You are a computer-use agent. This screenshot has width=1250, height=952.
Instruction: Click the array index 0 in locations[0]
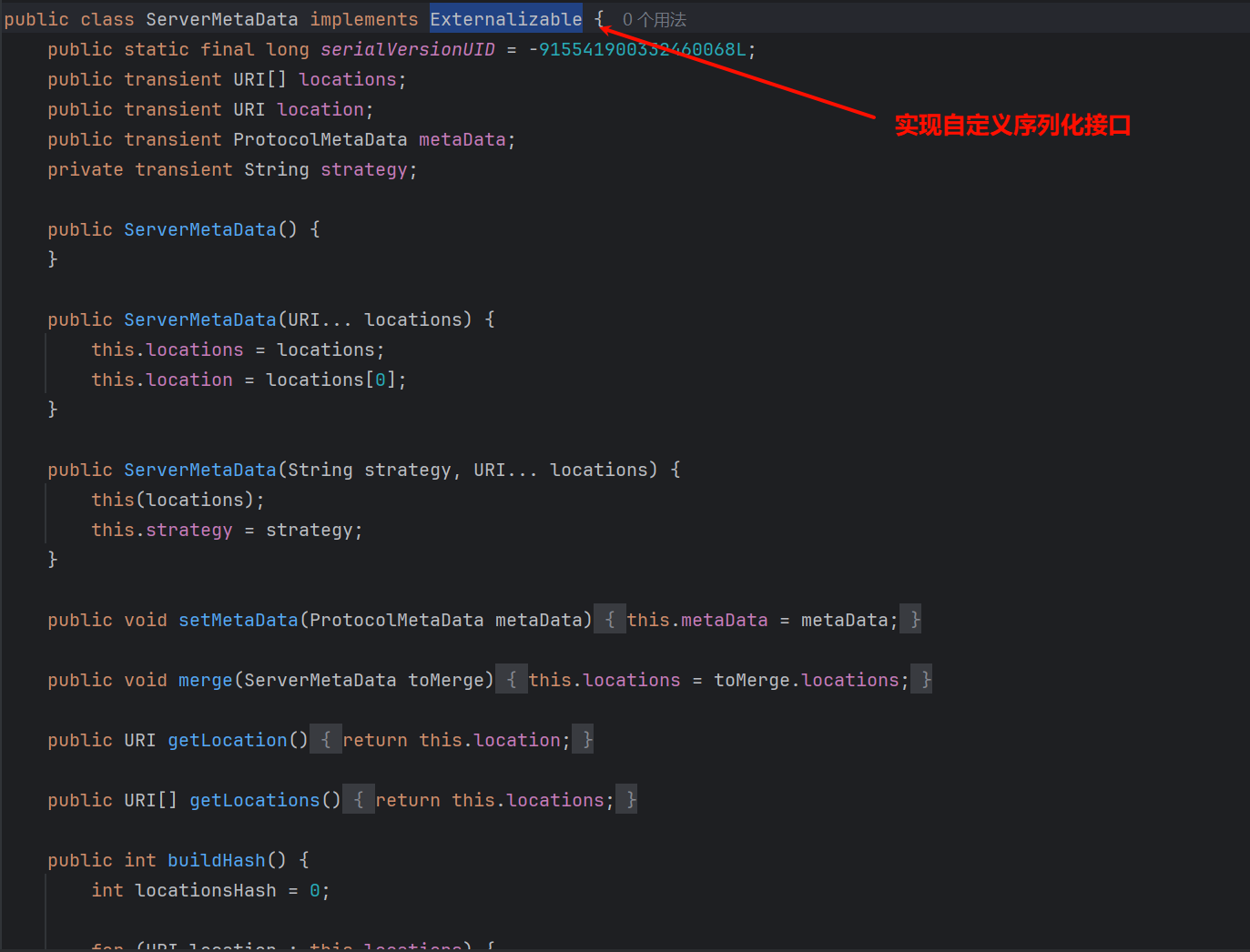click(x=380, y=380)
